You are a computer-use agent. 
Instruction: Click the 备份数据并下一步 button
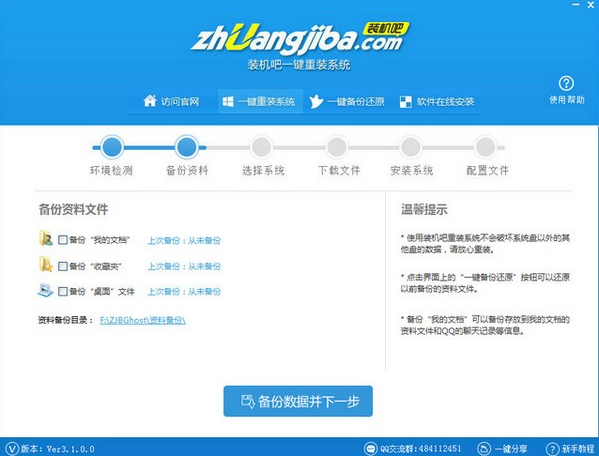click(298, 401)
